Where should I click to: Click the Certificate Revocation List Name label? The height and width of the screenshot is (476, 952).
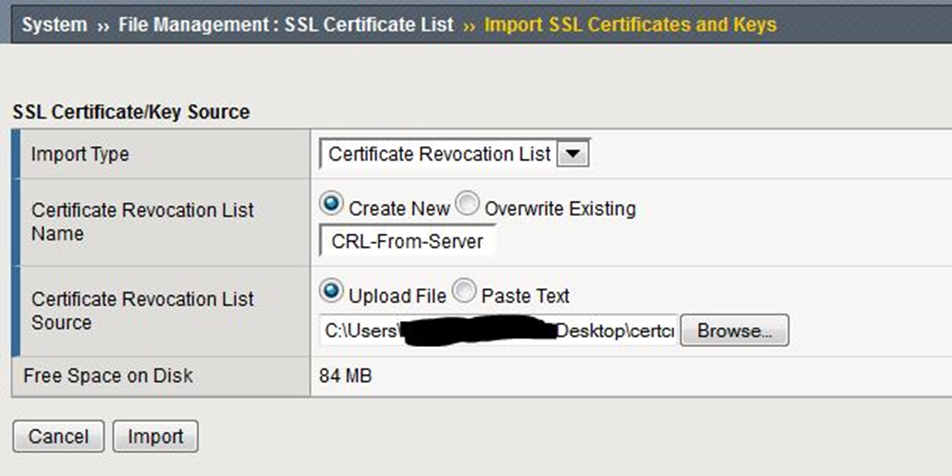143,222
